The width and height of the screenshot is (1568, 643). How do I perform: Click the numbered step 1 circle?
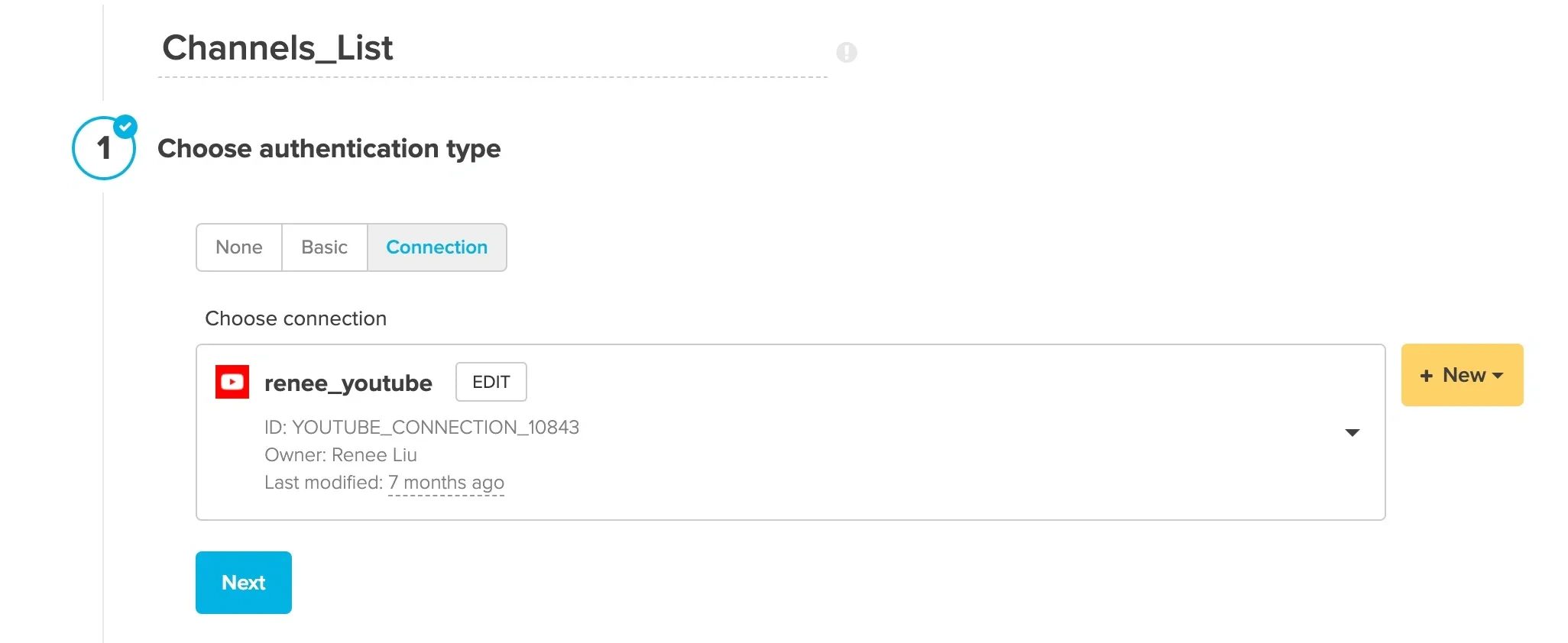pyautogui.click(x=103, y=148)
